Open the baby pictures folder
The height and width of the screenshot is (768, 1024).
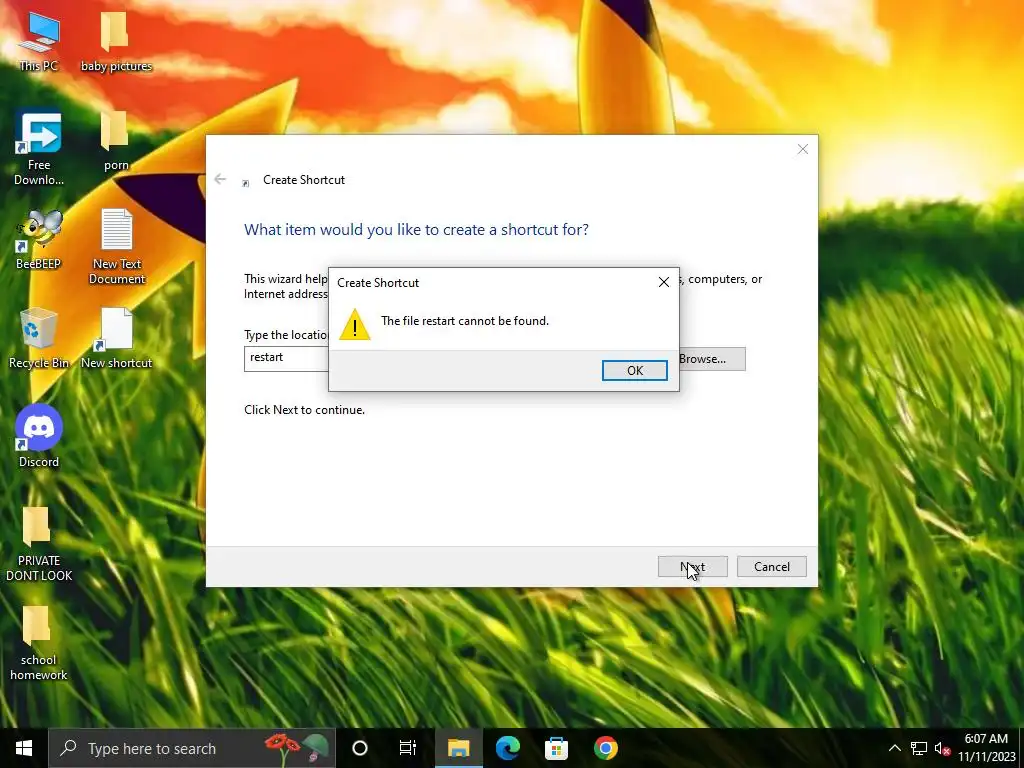pyautogui.click(x=116, y=42)
